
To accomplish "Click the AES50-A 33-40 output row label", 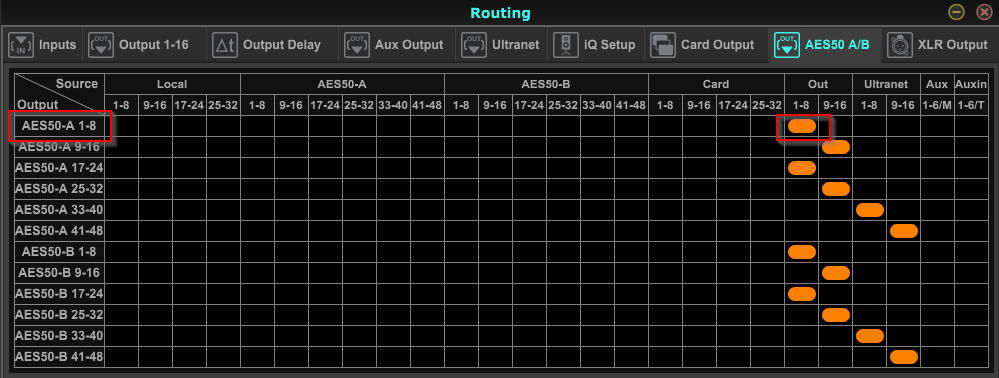I will [59, 210].
